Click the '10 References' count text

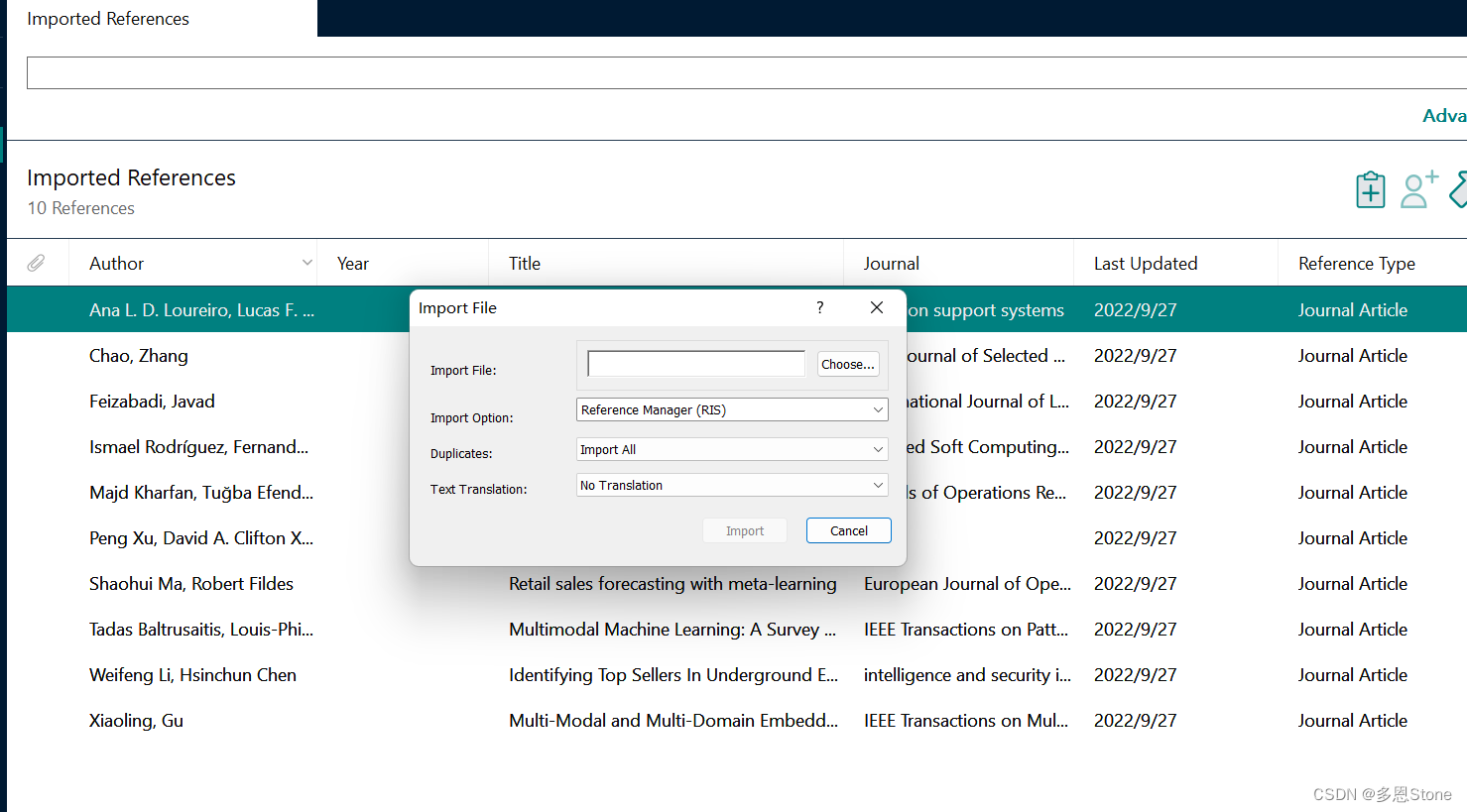80,208
